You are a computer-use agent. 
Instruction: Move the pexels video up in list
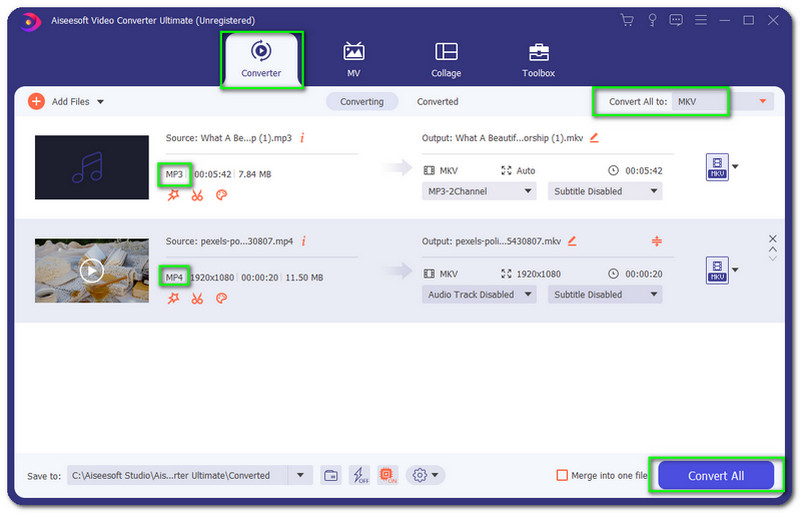772,250
